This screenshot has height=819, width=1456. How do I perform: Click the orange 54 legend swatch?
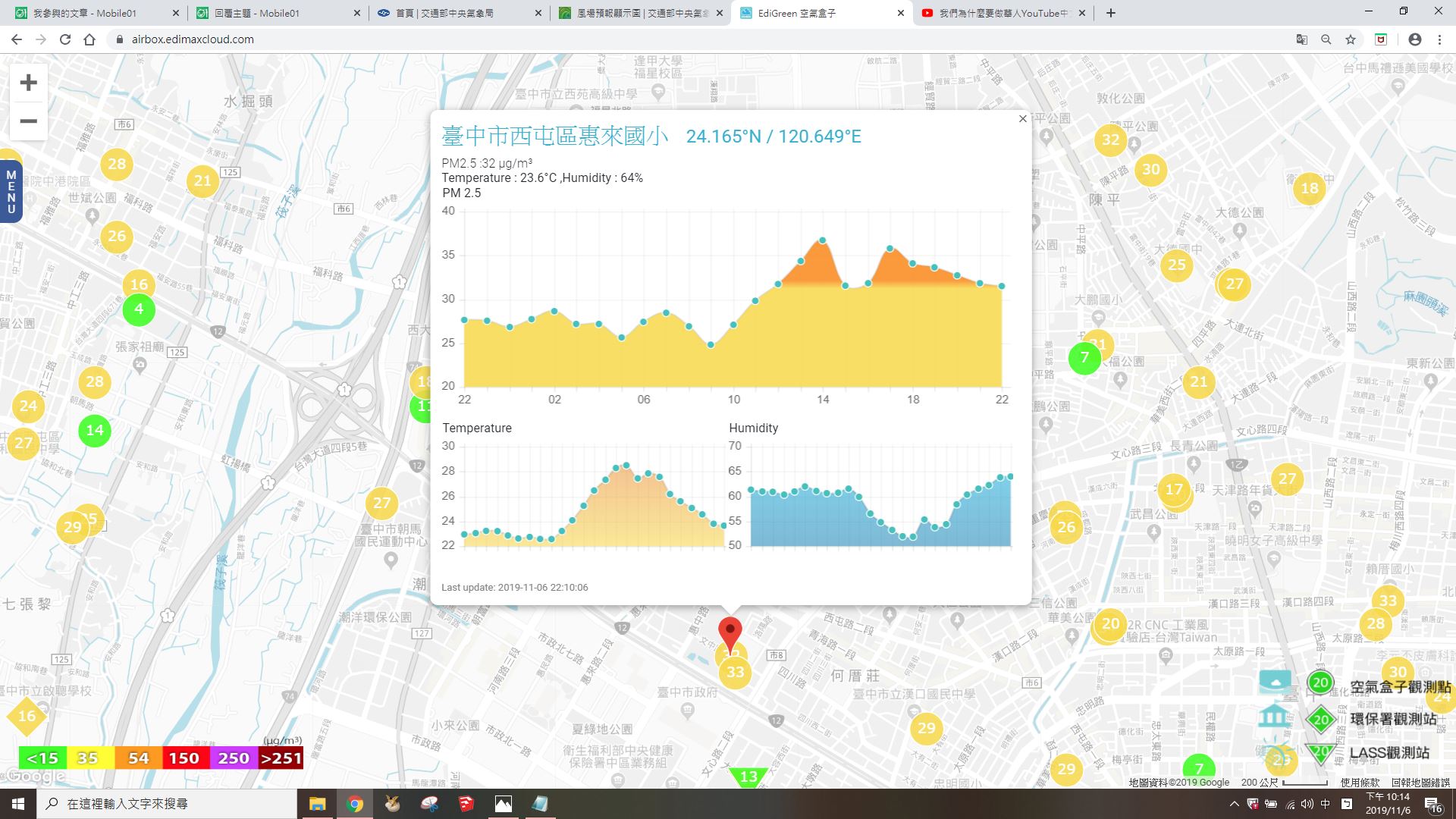pyautogui.click(x=138, y=758)
